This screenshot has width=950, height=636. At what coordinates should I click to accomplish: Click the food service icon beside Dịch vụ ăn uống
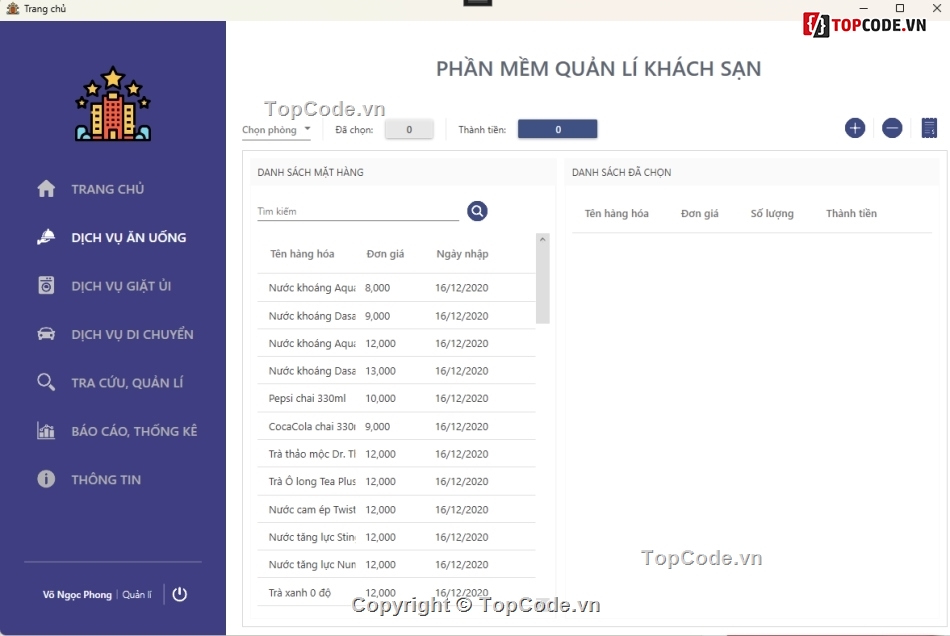click(45, 237)
